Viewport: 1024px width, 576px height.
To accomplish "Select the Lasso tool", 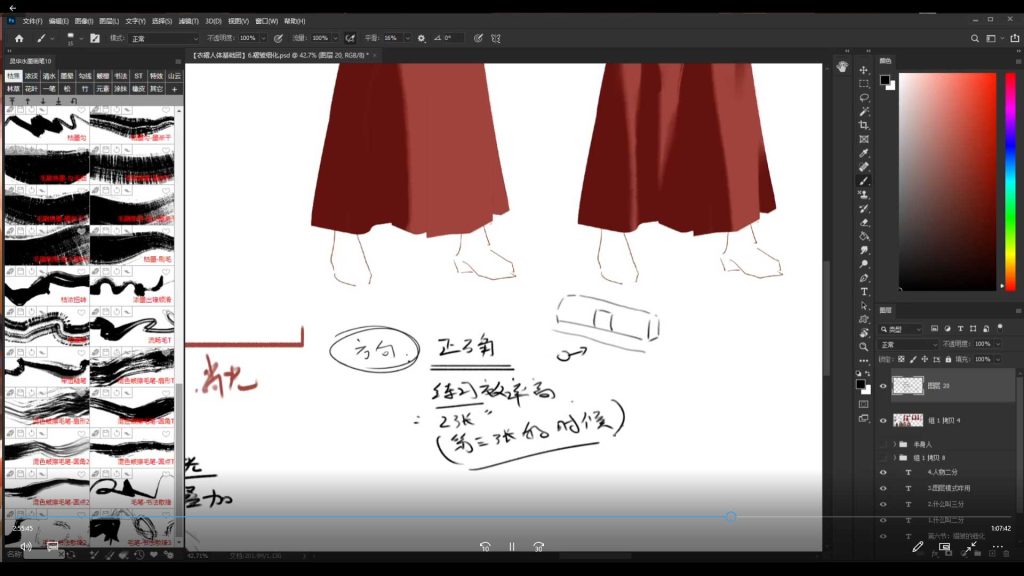I will click(863, 97).
